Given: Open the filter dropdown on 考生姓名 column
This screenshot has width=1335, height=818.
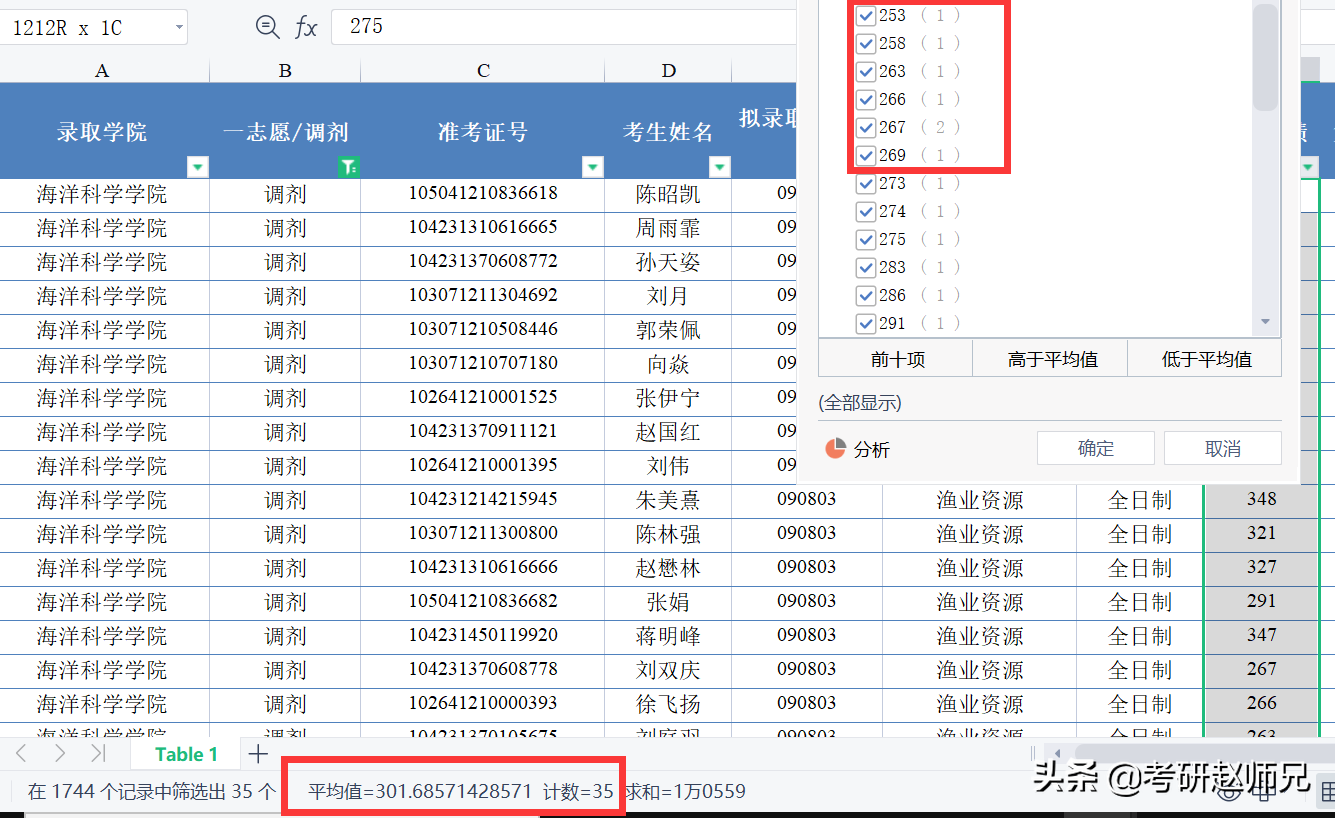Looking at the screenshot, I should 720,166.
